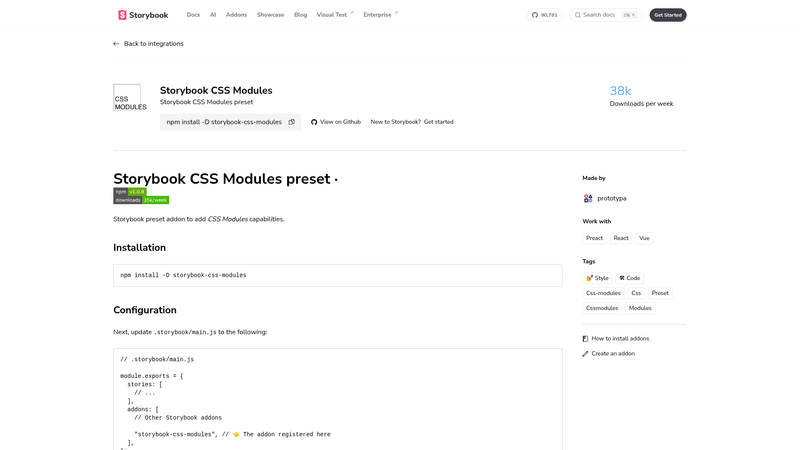800x450 pixels.
Task: Focus the Search docs field
Action: pyautogui.click(x=606, y=15)
